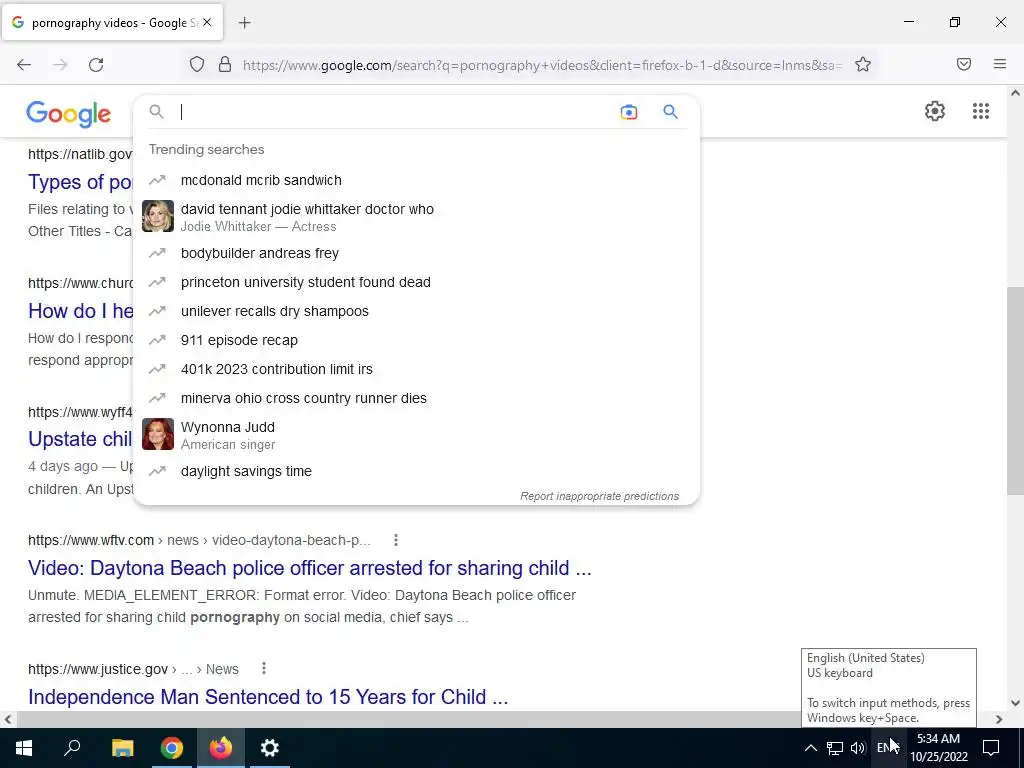Click the page vertical scrollbar thumb
This screenshot has height=768, width=1024.
tap(1015, 391)
